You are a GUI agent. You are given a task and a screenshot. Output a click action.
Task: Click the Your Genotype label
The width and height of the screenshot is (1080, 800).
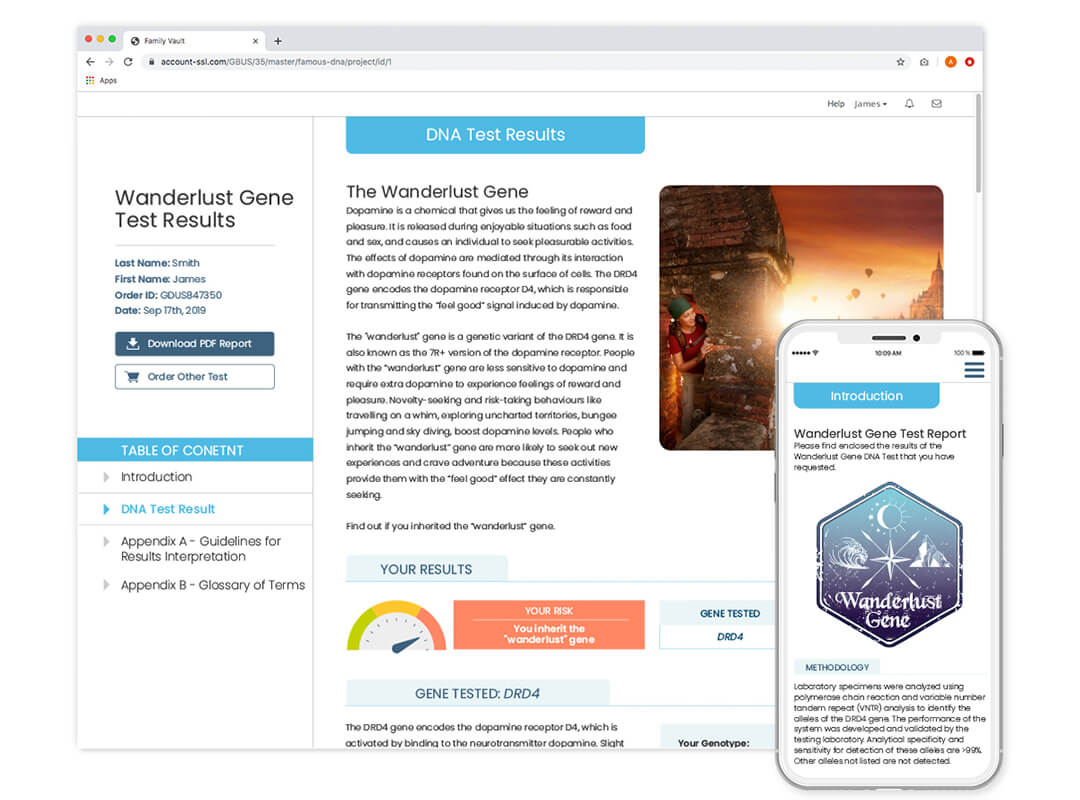714,743
